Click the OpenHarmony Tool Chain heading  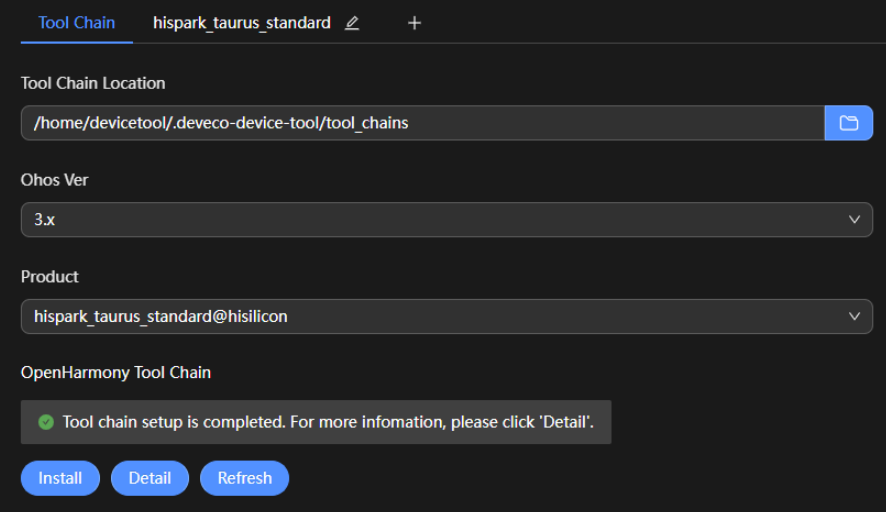click(116, 372)
